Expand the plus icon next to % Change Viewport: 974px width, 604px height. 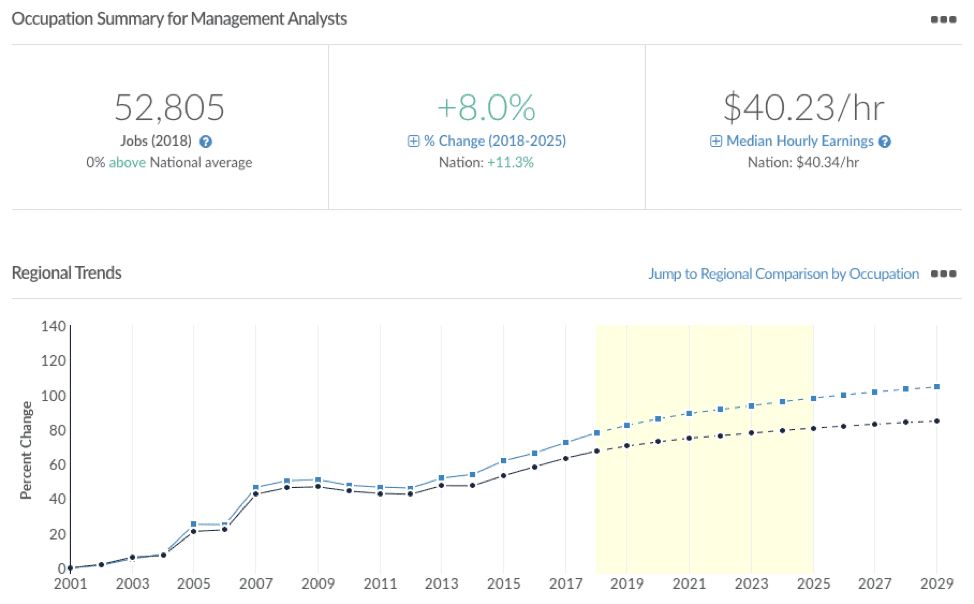coord(413,142)
